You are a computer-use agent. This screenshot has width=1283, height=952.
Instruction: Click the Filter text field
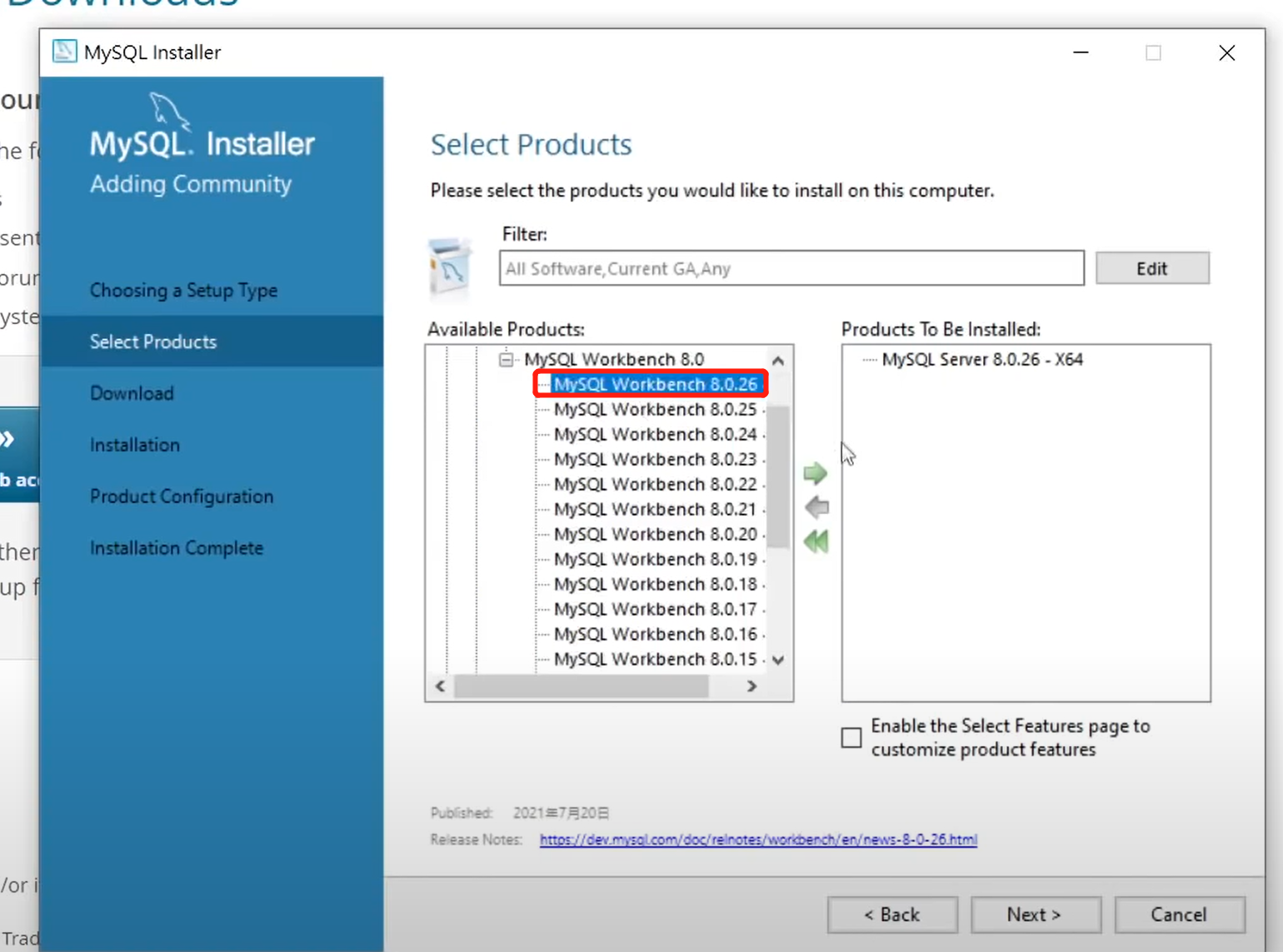point(791,268)
